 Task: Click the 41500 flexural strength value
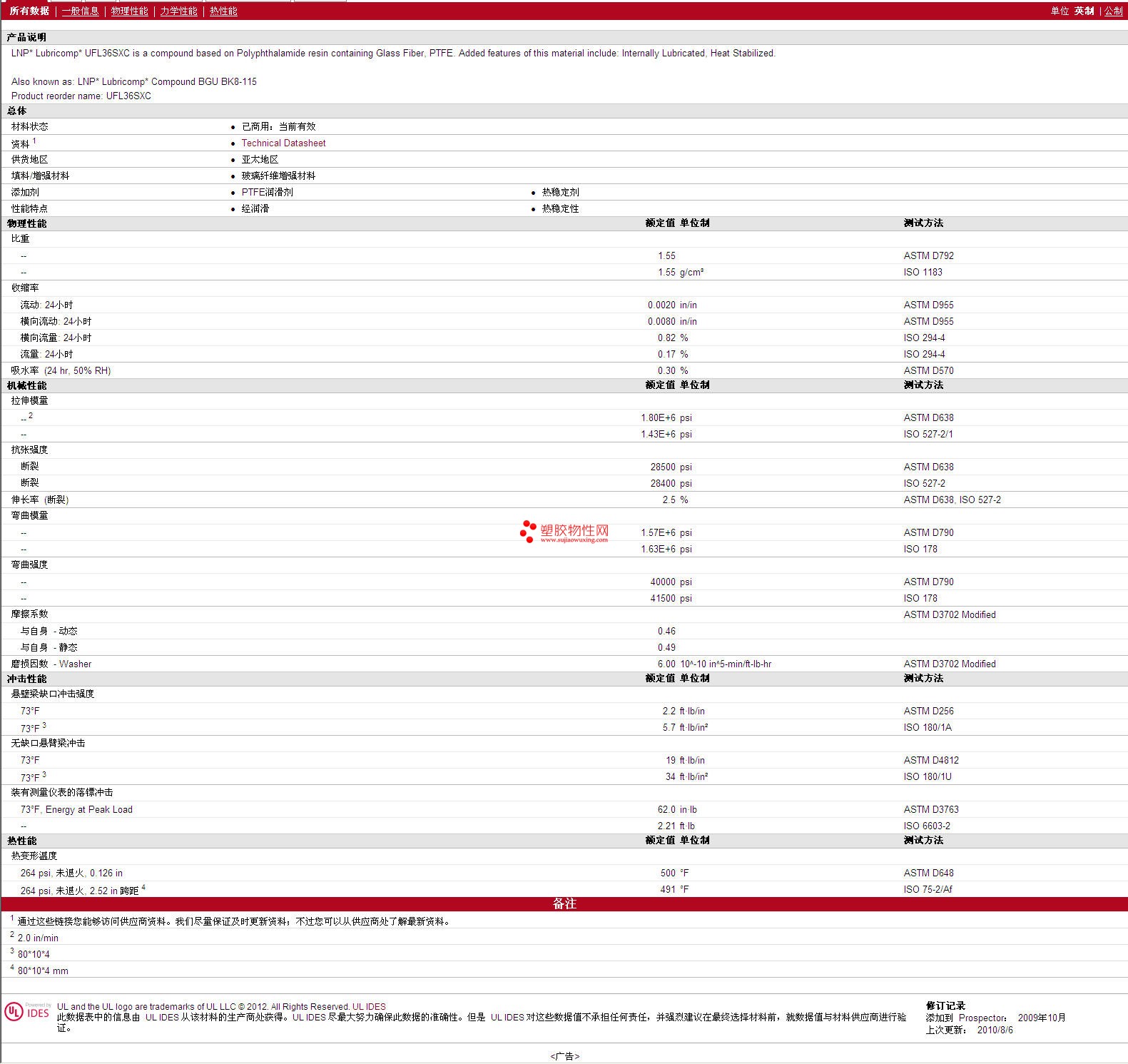click(x=663, y=598)
